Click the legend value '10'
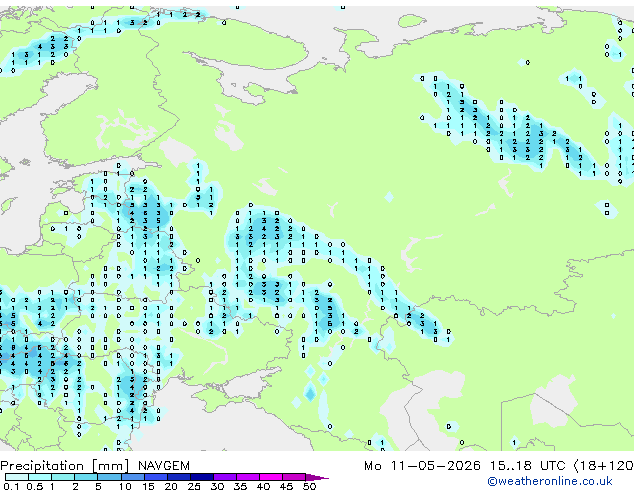 [125, 486]
